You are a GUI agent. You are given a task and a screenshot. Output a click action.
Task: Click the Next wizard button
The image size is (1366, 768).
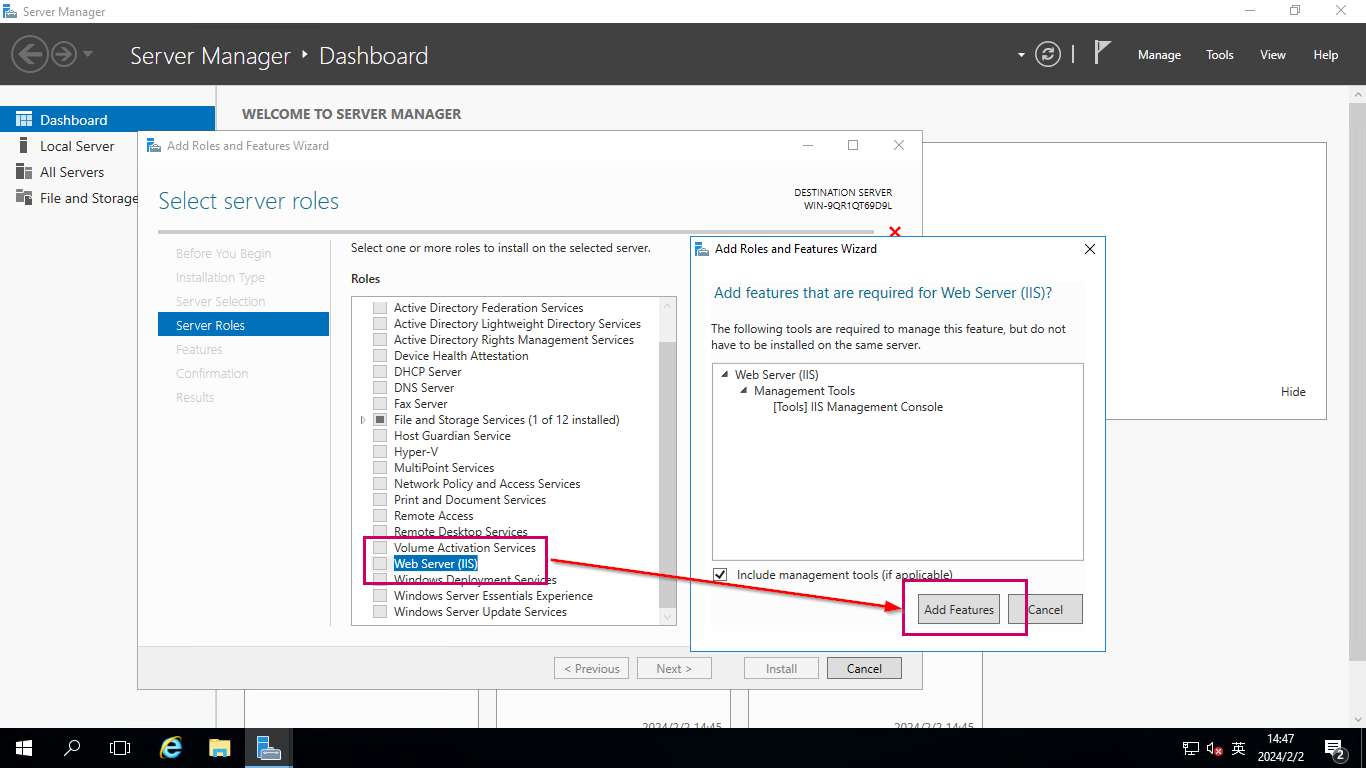click(674, 669)
